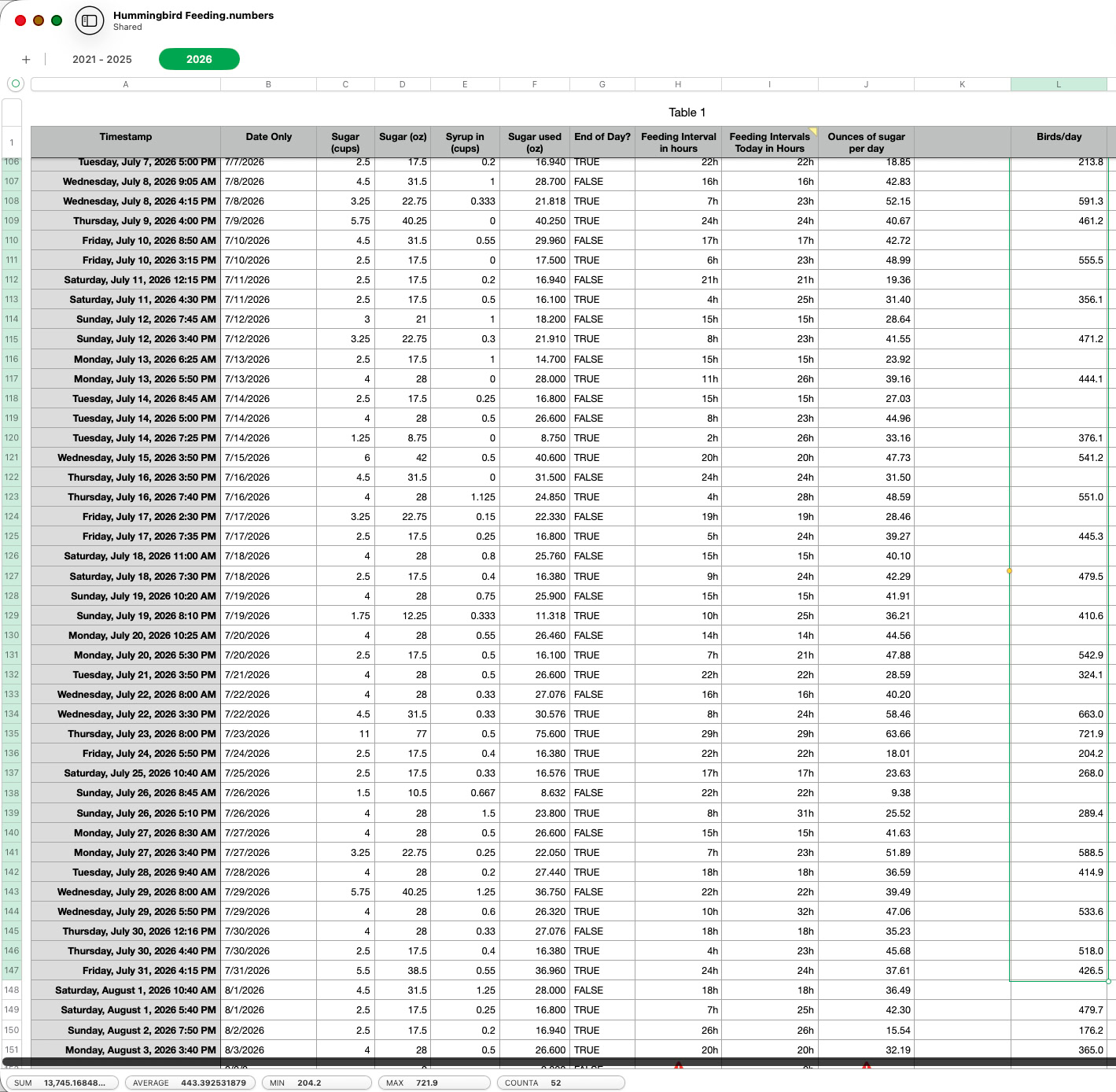Viewport: 1116px width, 1092px height.
Task: Click the AVERAGE 443.392531879 summary pill
Action: [190, 1083]
